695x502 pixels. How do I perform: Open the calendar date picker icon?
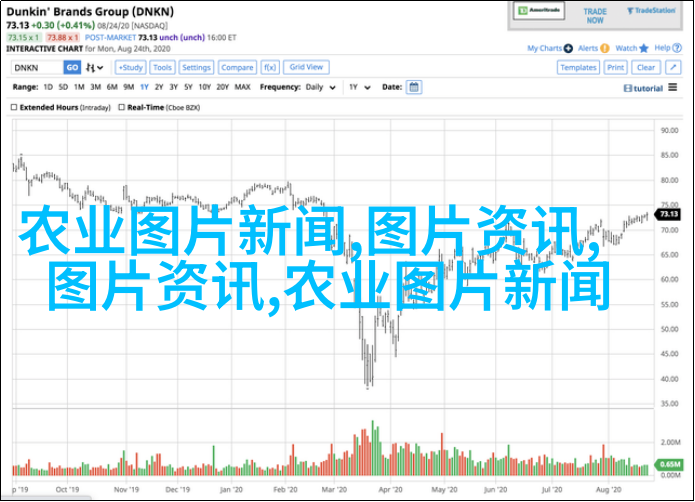(x=414, y=87)
